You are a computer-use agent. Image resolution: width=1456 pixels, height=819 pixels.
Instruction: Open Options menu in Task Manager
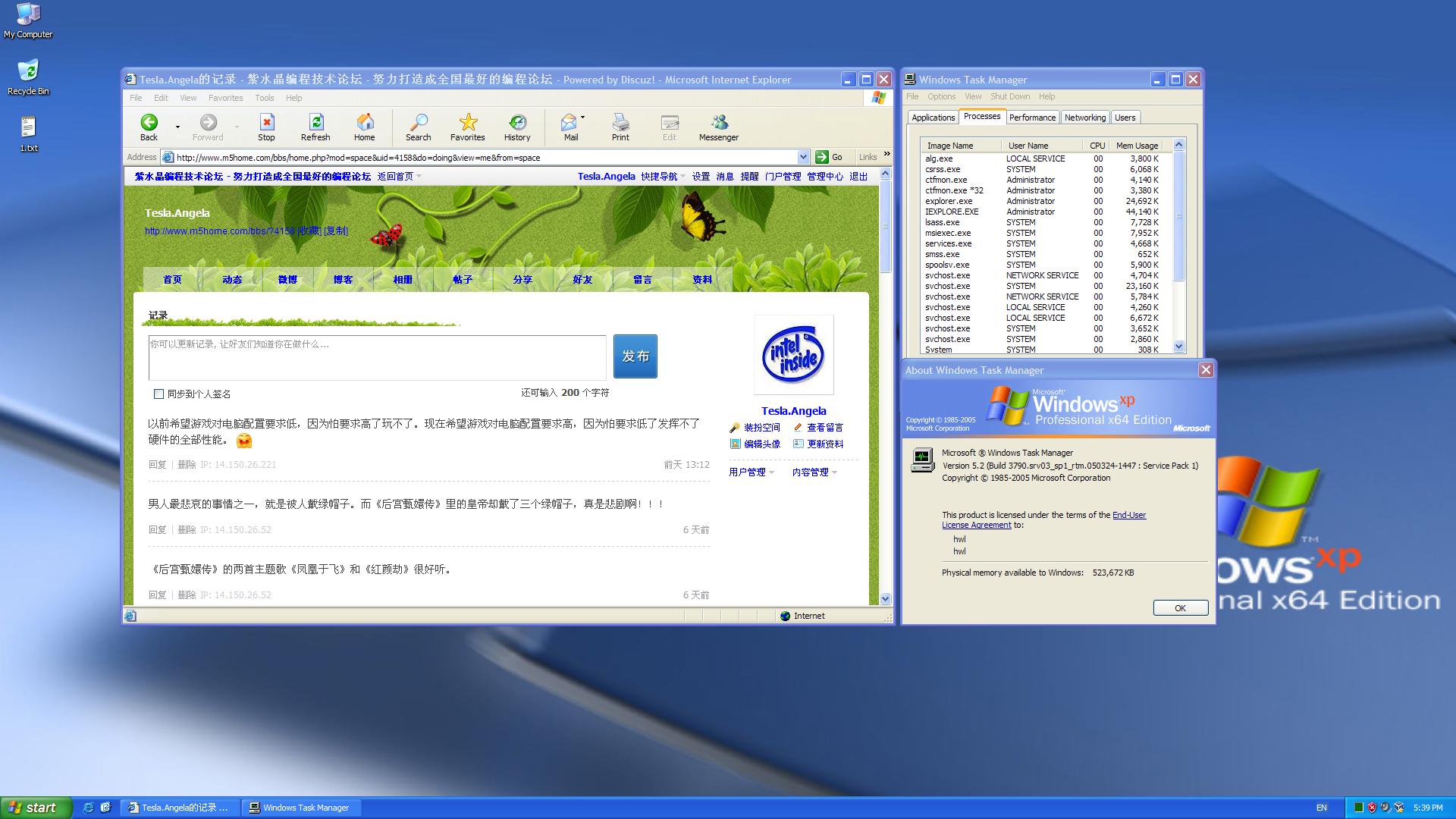pos(941,96)
